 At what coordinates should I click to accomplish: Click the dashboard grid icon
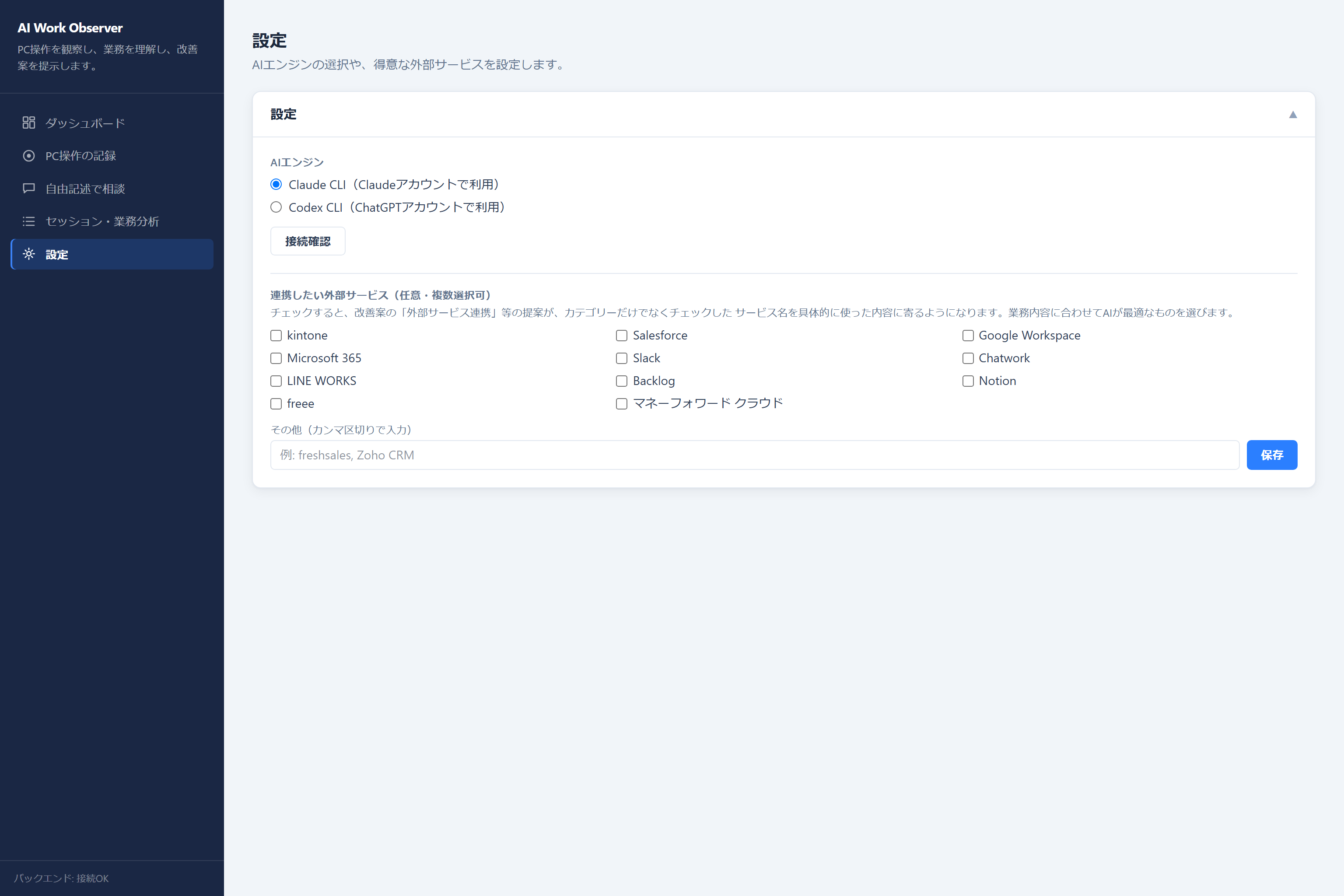point(28,123)
